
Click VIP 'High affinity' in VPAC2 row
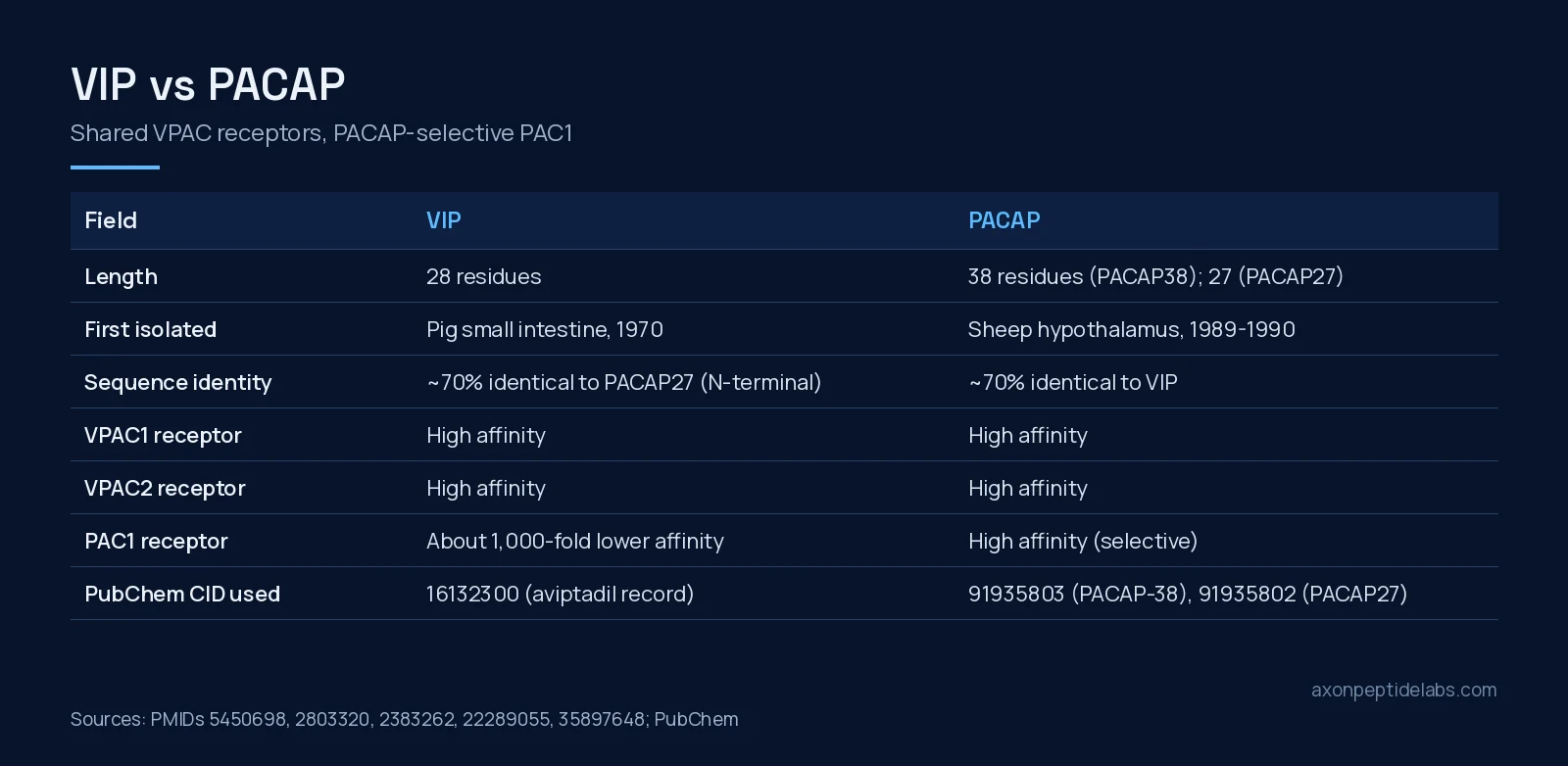(486, 489)
